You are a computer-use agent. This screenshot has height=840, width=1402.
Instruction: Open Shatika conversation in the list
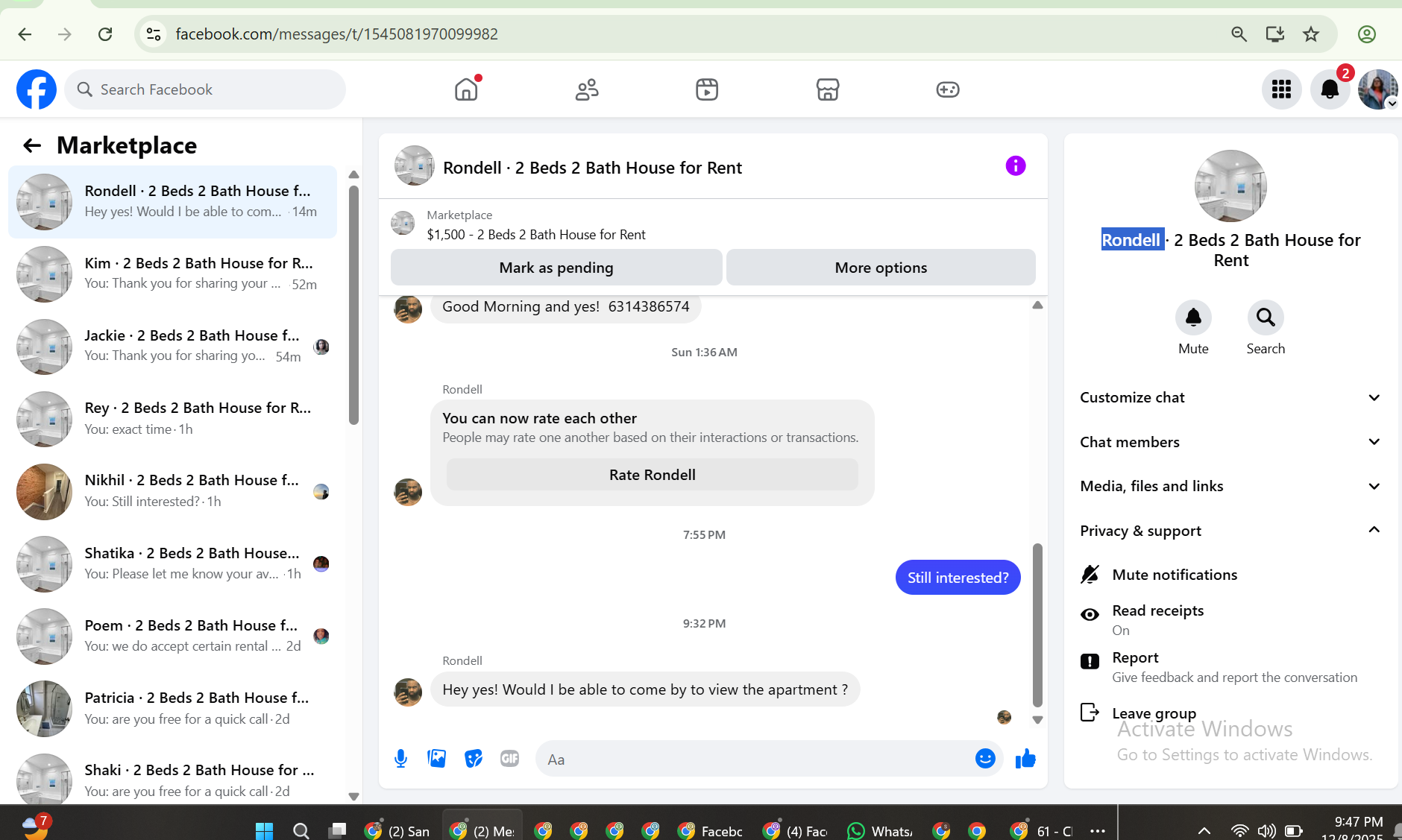pos(173,564)
